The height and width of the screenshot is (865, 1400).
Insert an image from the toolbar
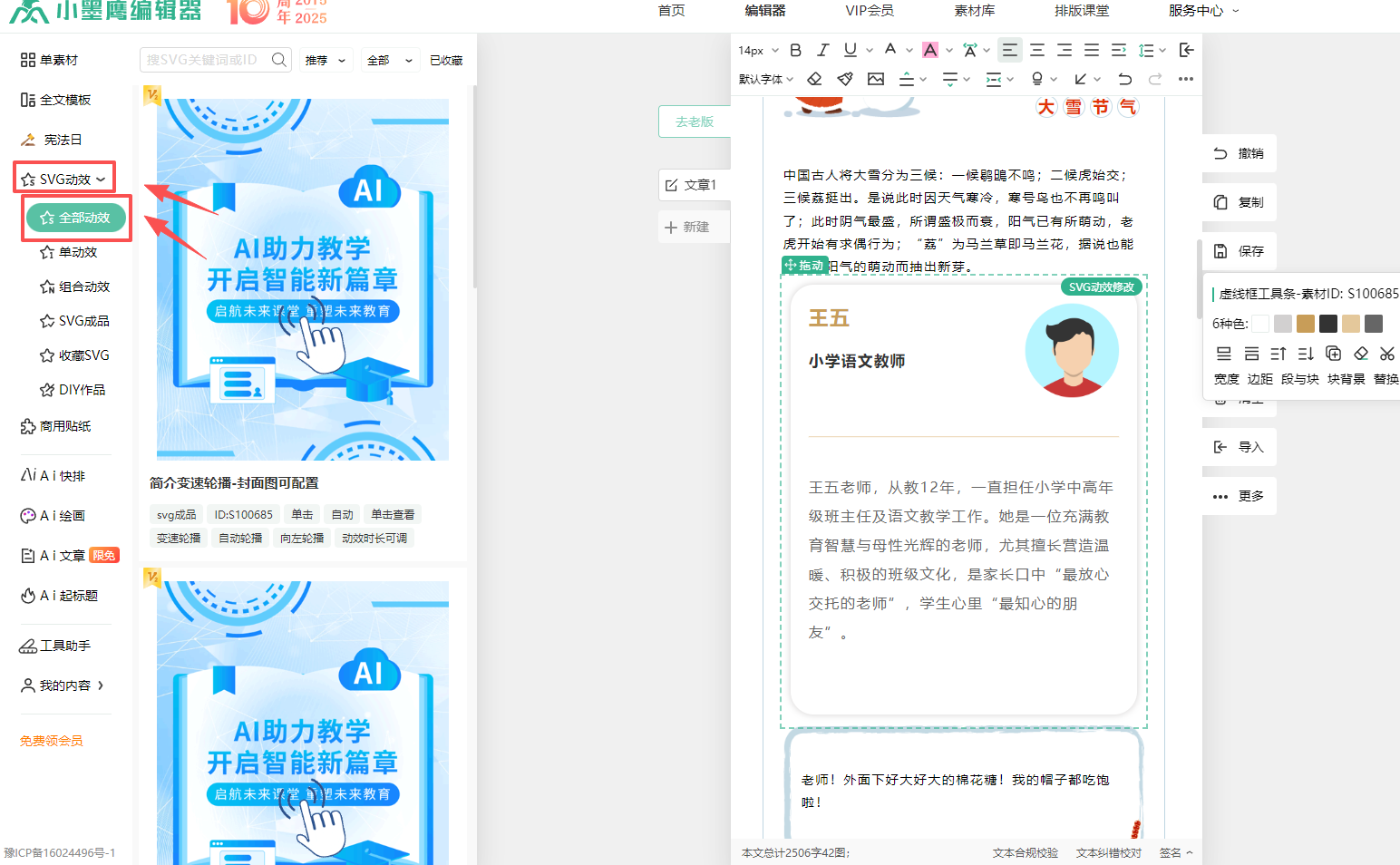click(876, 79)
